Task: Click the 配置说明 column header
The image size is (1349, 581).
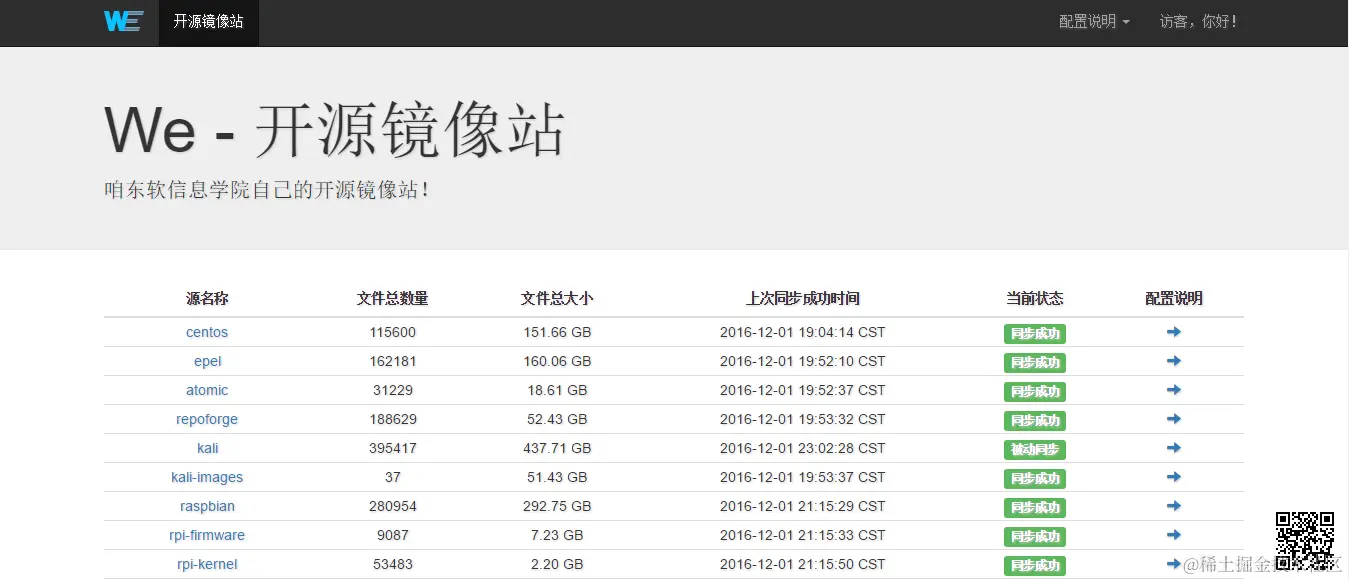Action: [x=1174, y=298]
